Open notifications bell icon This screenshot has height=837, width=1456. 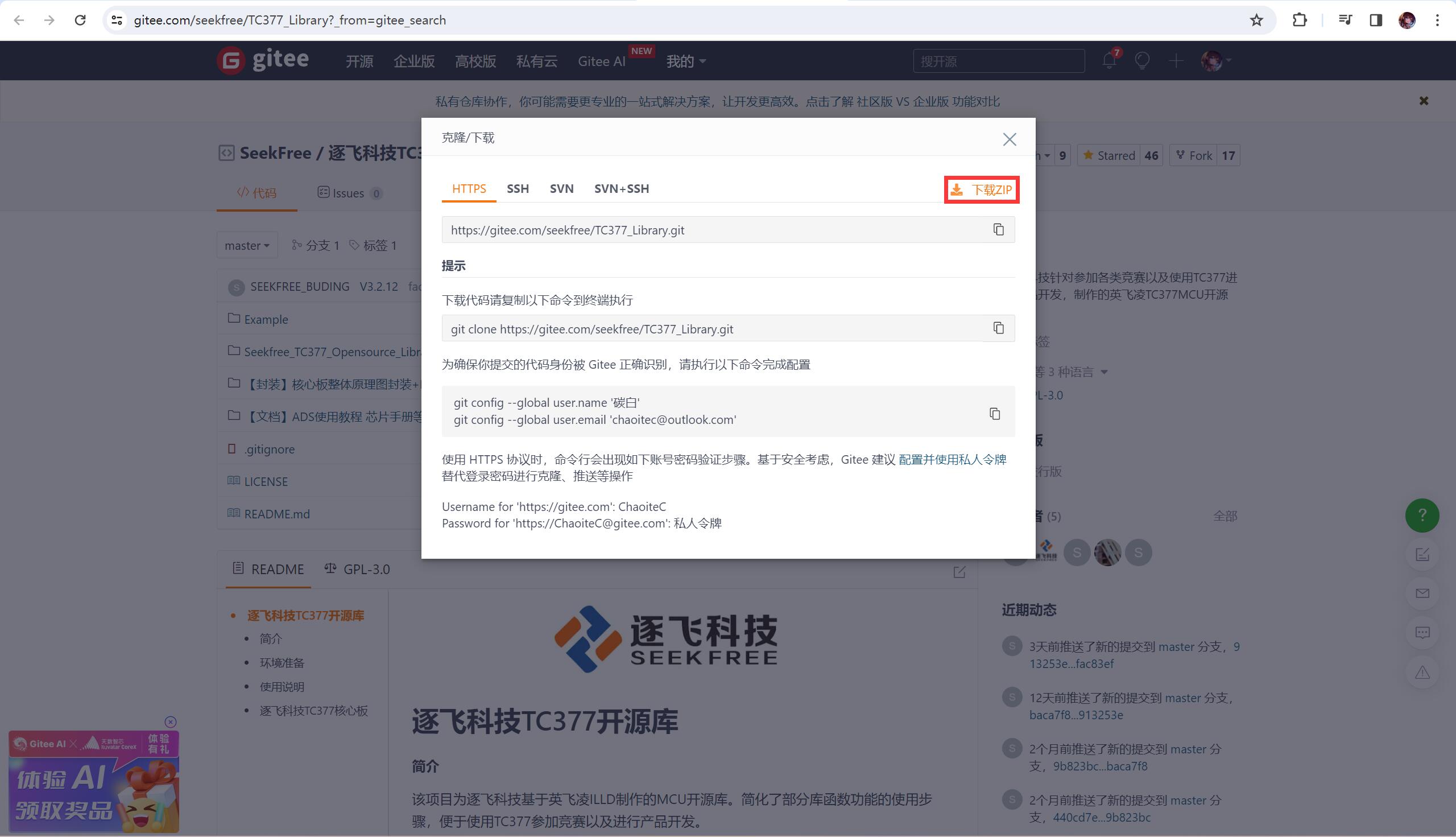coord(1109,60)
